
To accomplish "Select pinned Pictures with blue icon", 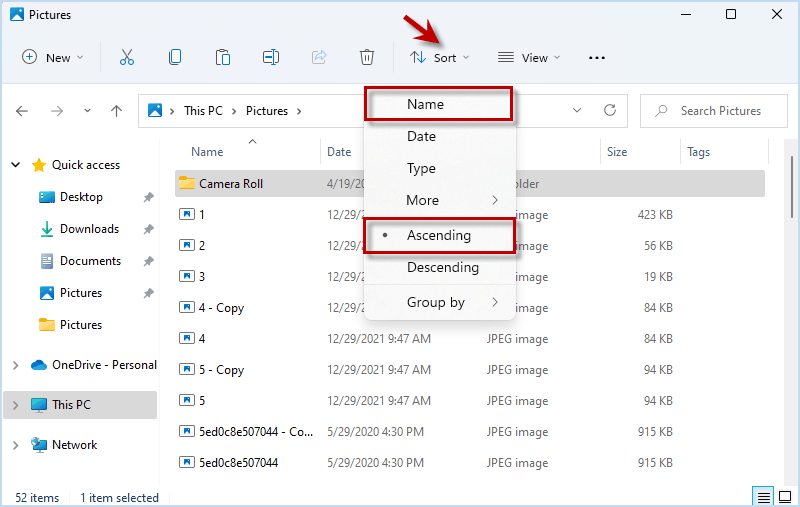I will [81, 293].
